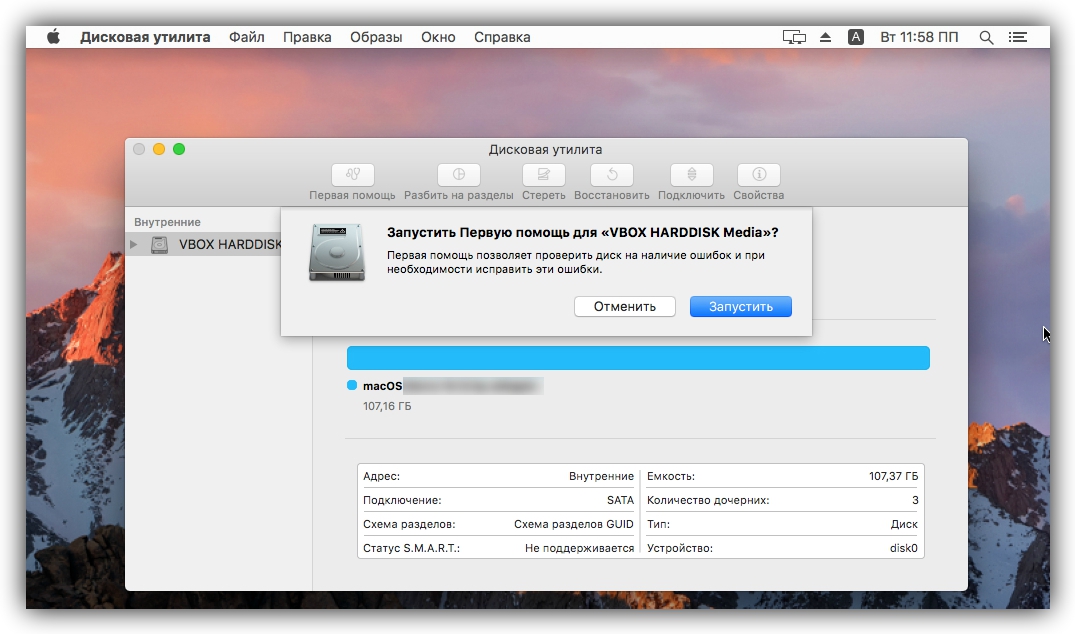
Task: Click the Подключить toolbar icon
Action: point(691,175)
